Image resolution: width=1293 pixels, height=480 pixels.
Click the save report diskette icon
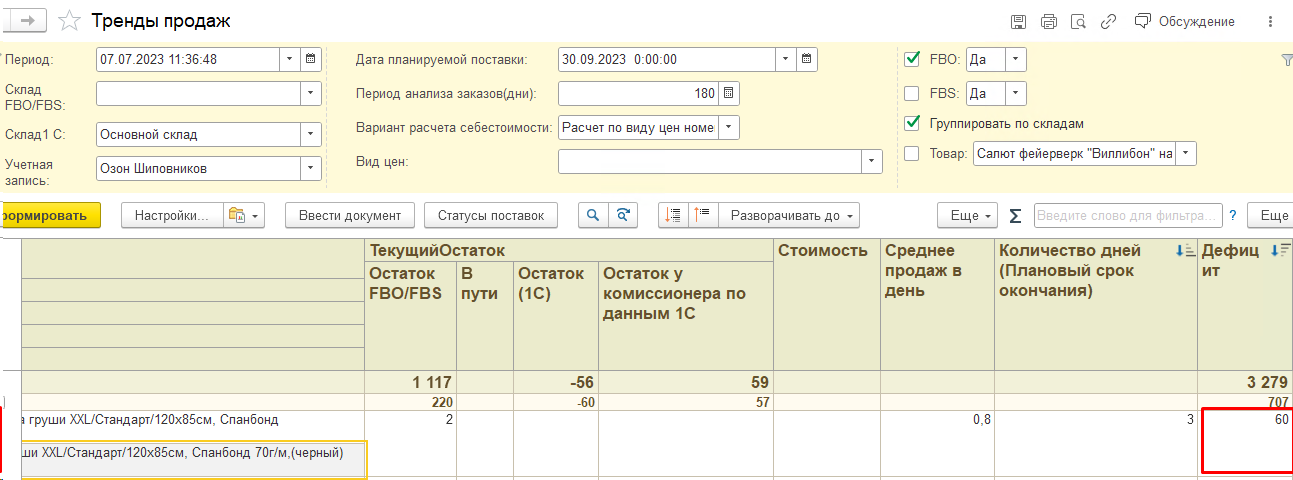tap(1018, 21)
